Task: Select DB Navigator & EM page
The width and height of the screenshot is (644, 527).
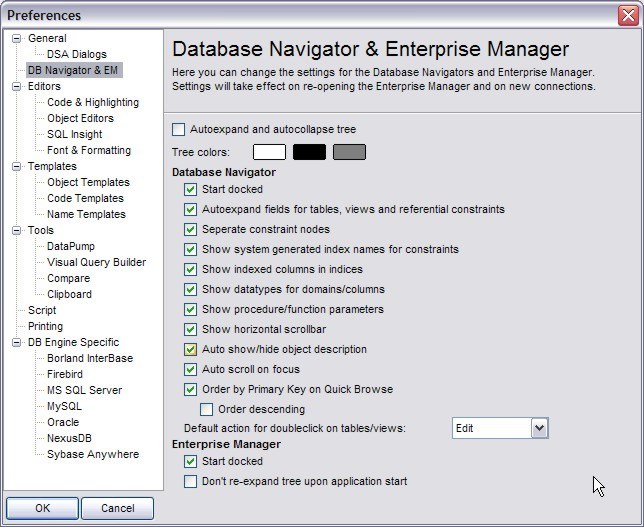Action: pyautogui.click(x=73, y=70)
